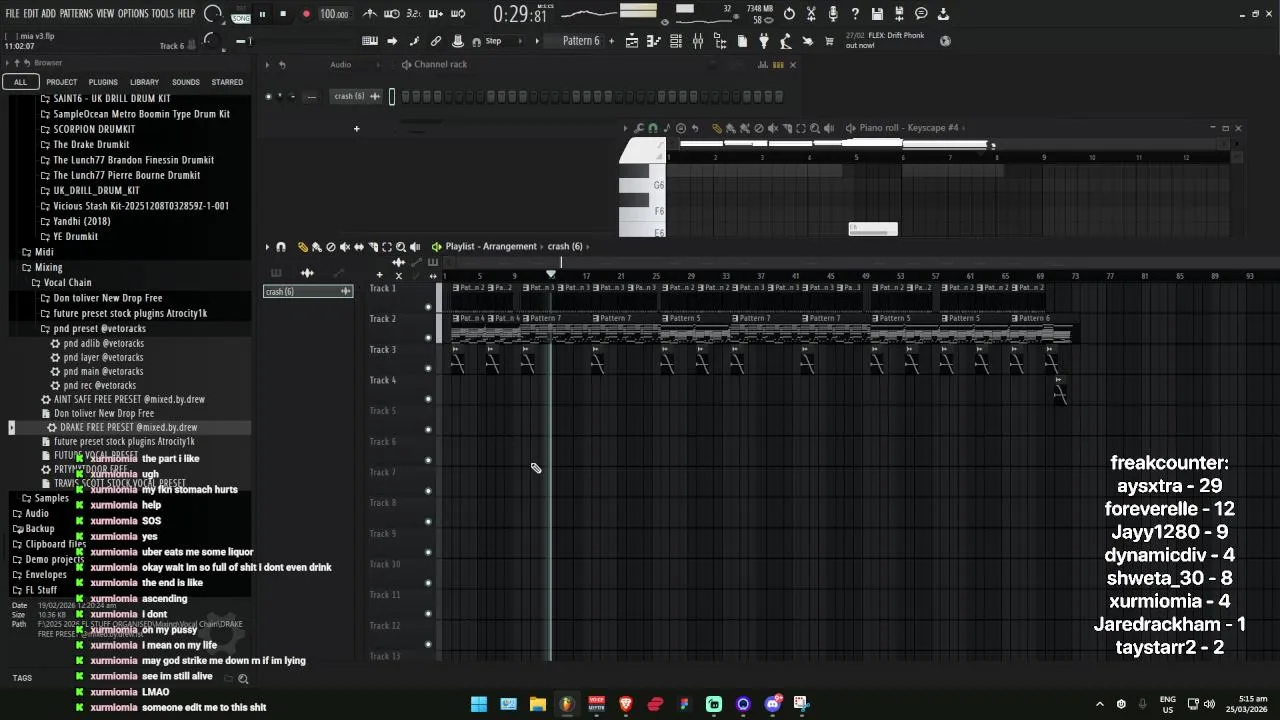Select the Mute tool in Playlist

coord(345,247)
